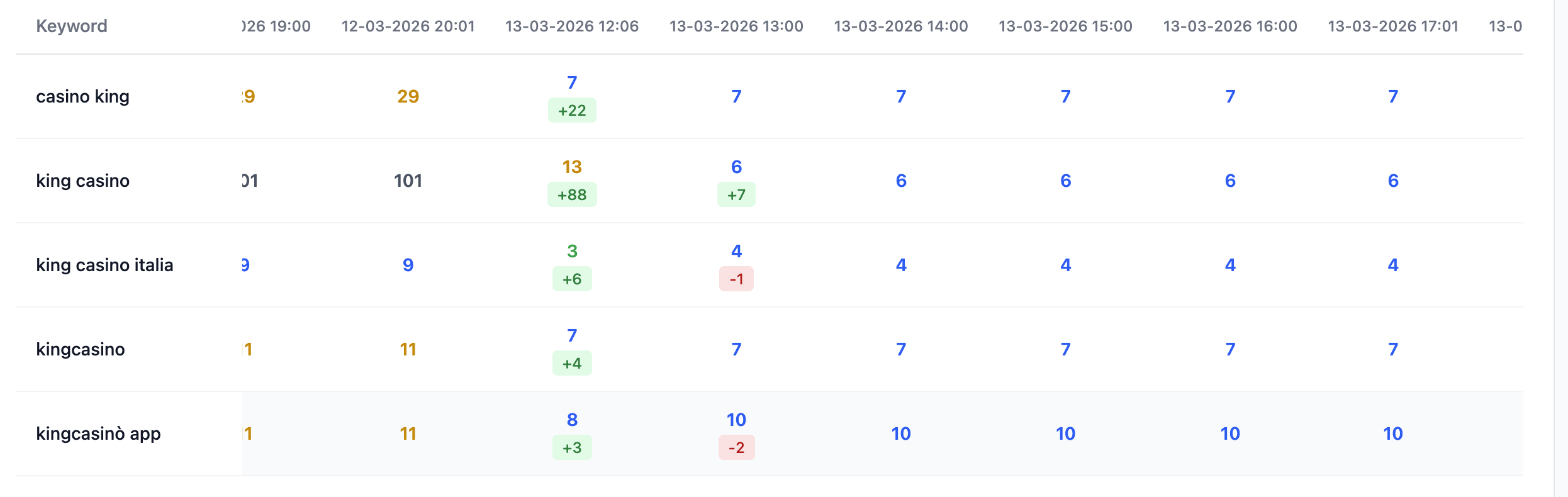Click the +88 change badge for king casino
This screenshot has width=1568, height=497.
(572, 195)
